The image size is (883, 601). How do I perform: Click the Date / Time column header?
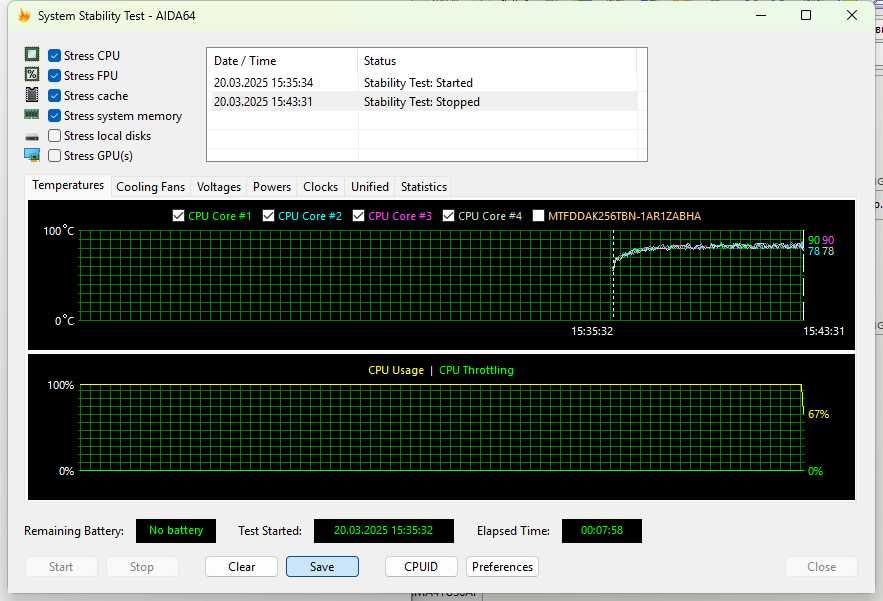(282, 61)
